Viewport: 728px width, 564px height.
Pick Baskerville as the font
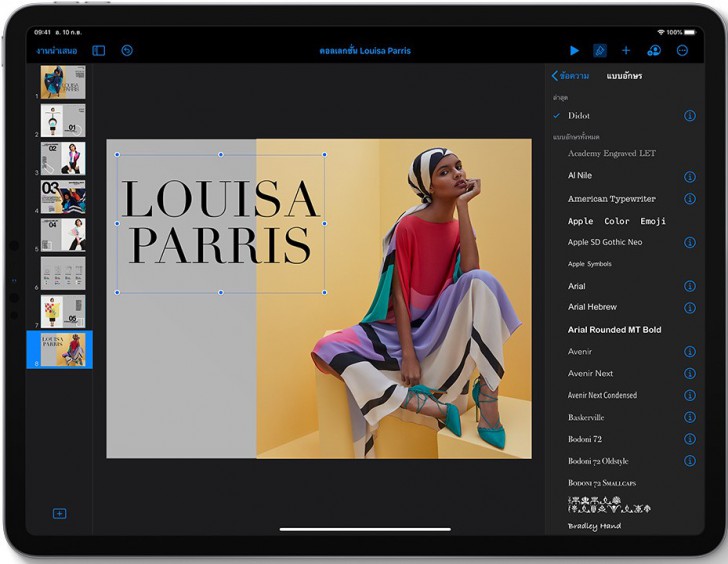tap(586, 417)
